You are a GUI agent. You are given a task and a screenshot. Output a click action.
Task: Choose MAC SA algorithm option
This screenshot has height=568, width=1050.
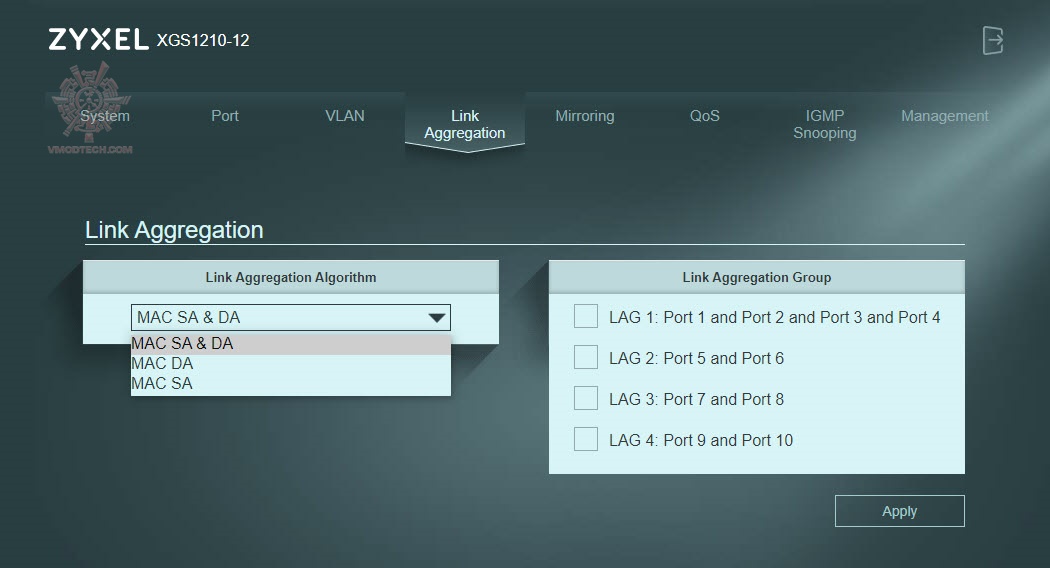162,383
